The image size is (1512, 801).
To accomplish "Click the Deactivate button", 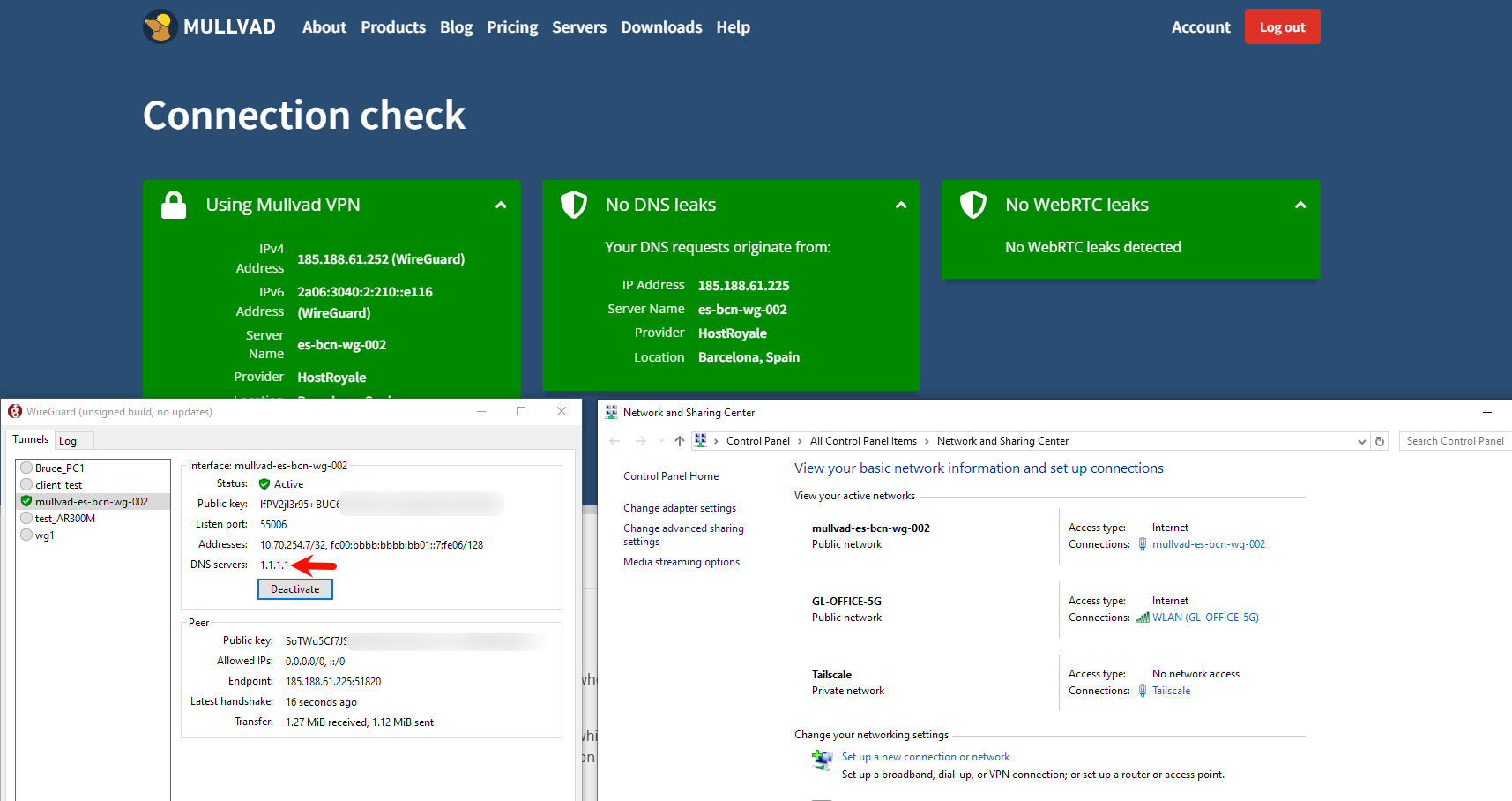I will (294, 589).
